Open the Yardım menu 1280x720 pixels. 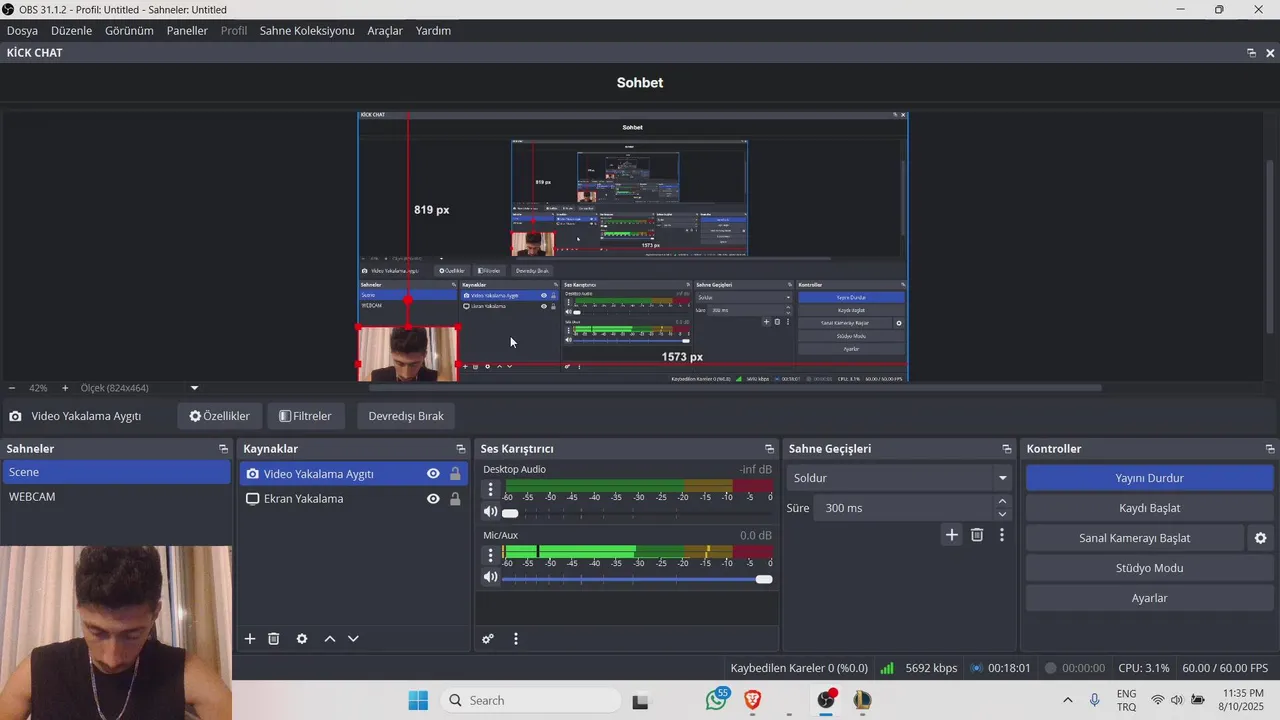(x=433, y=31)
